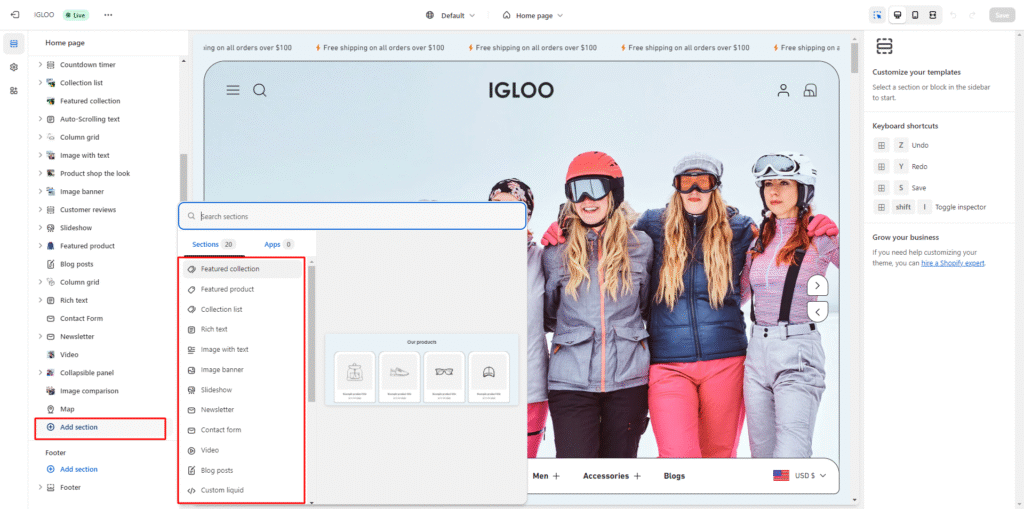Viewport: 1024px width, 509px height.
Task: Expand the Countdown timer section
Action: 40,65
